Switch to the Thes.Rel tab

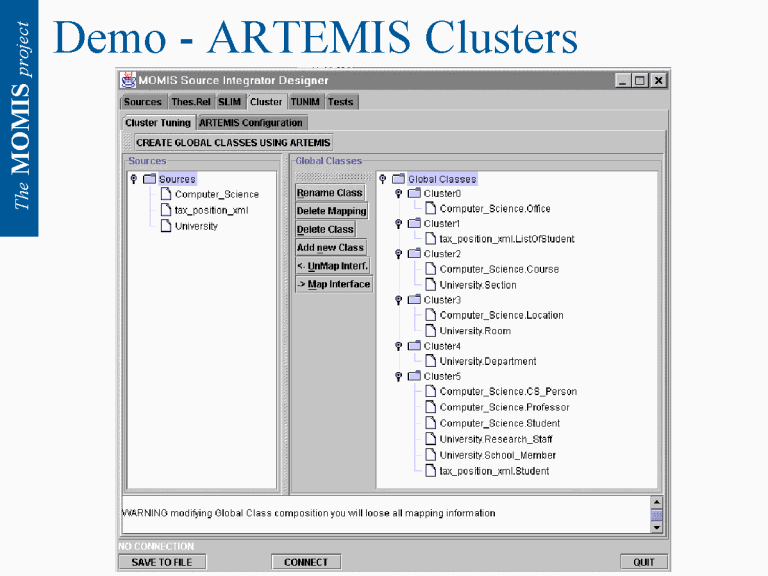point(190,102)
